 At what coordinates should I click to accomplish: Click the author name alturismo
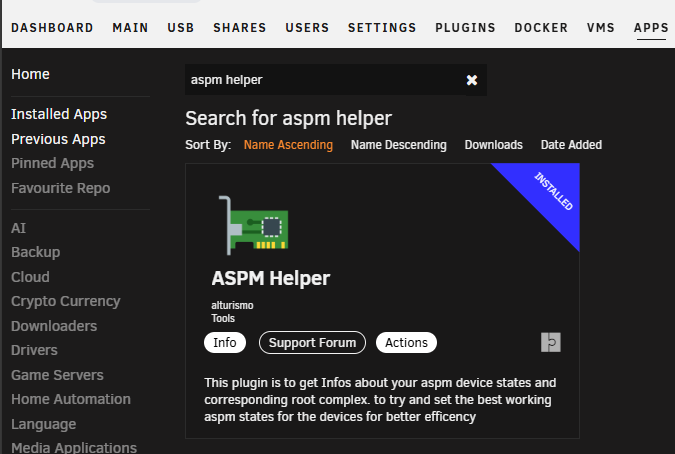[232, 306]
